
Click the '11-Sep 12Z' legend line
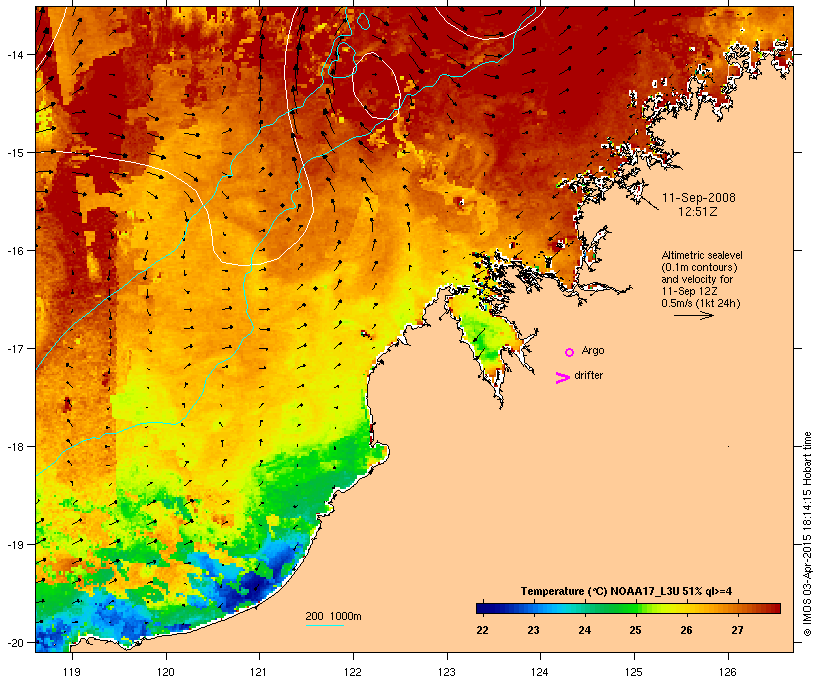click(689, 291)
